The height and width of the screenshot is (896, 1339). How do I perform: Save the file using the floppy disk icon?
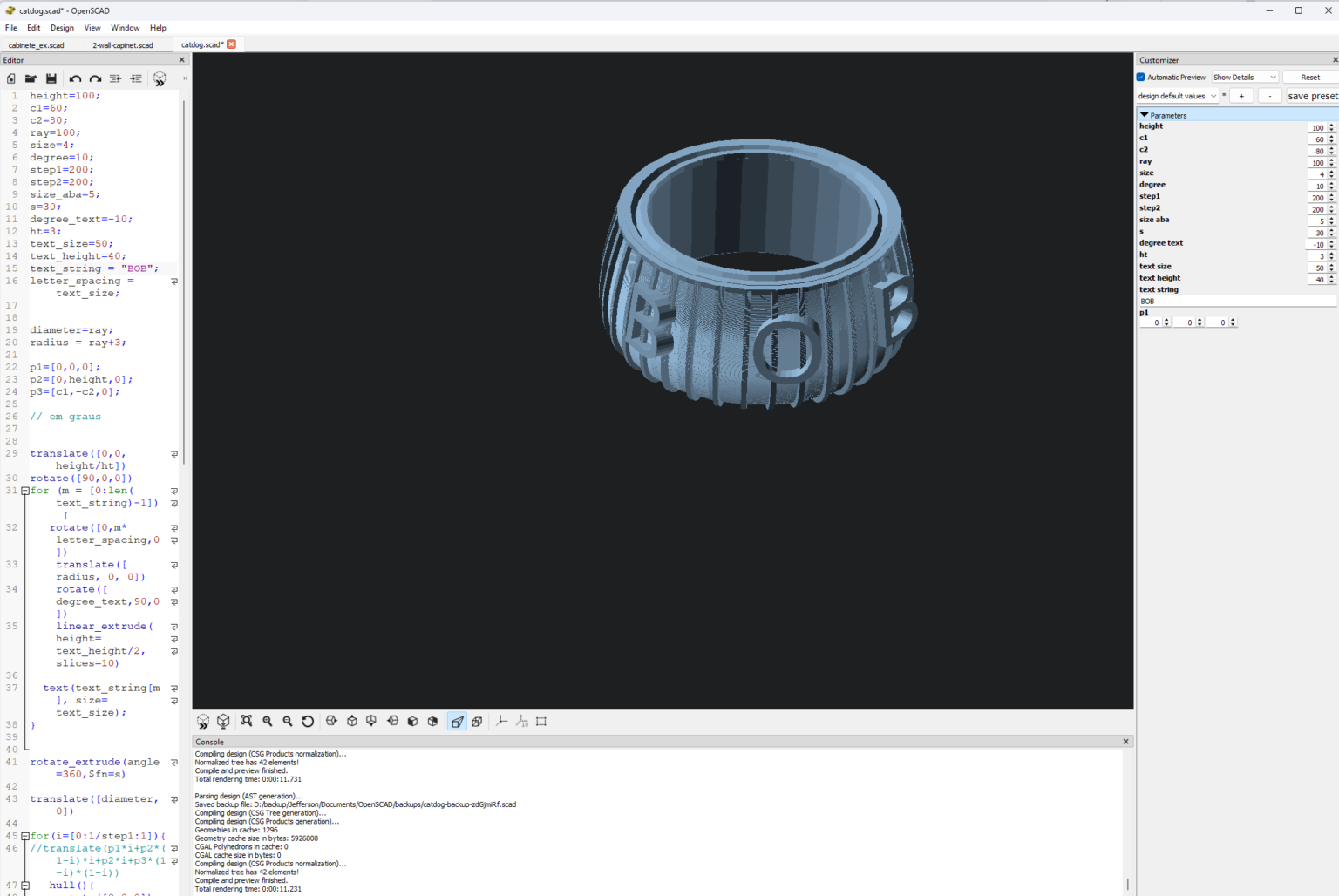click(x=51, y=78)
